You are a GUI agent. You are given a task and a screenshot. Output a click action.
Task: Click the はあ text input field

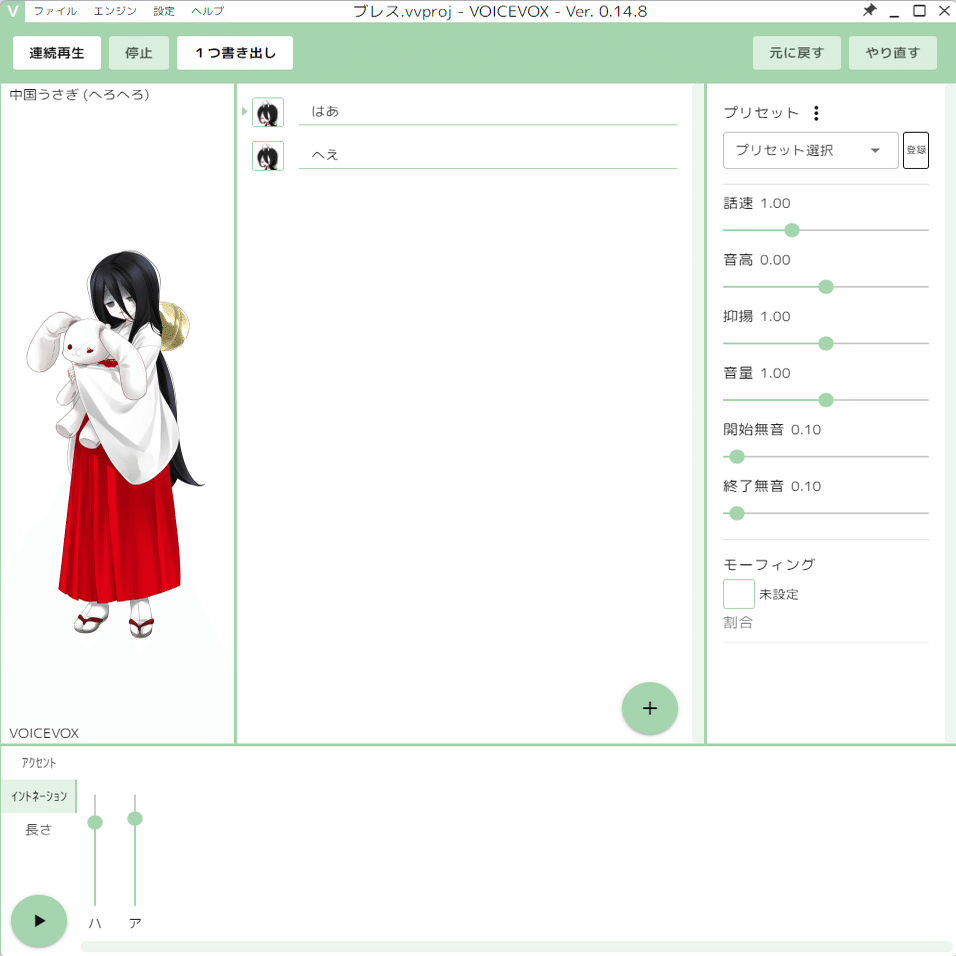tap(488, 112)
